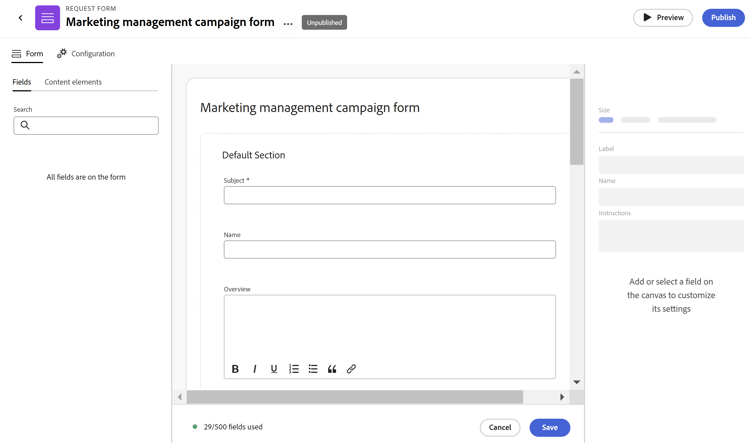The width and height of the screenshot is (750, 443).
Task: Click the Name settings field
Action: tap(671, 197)
